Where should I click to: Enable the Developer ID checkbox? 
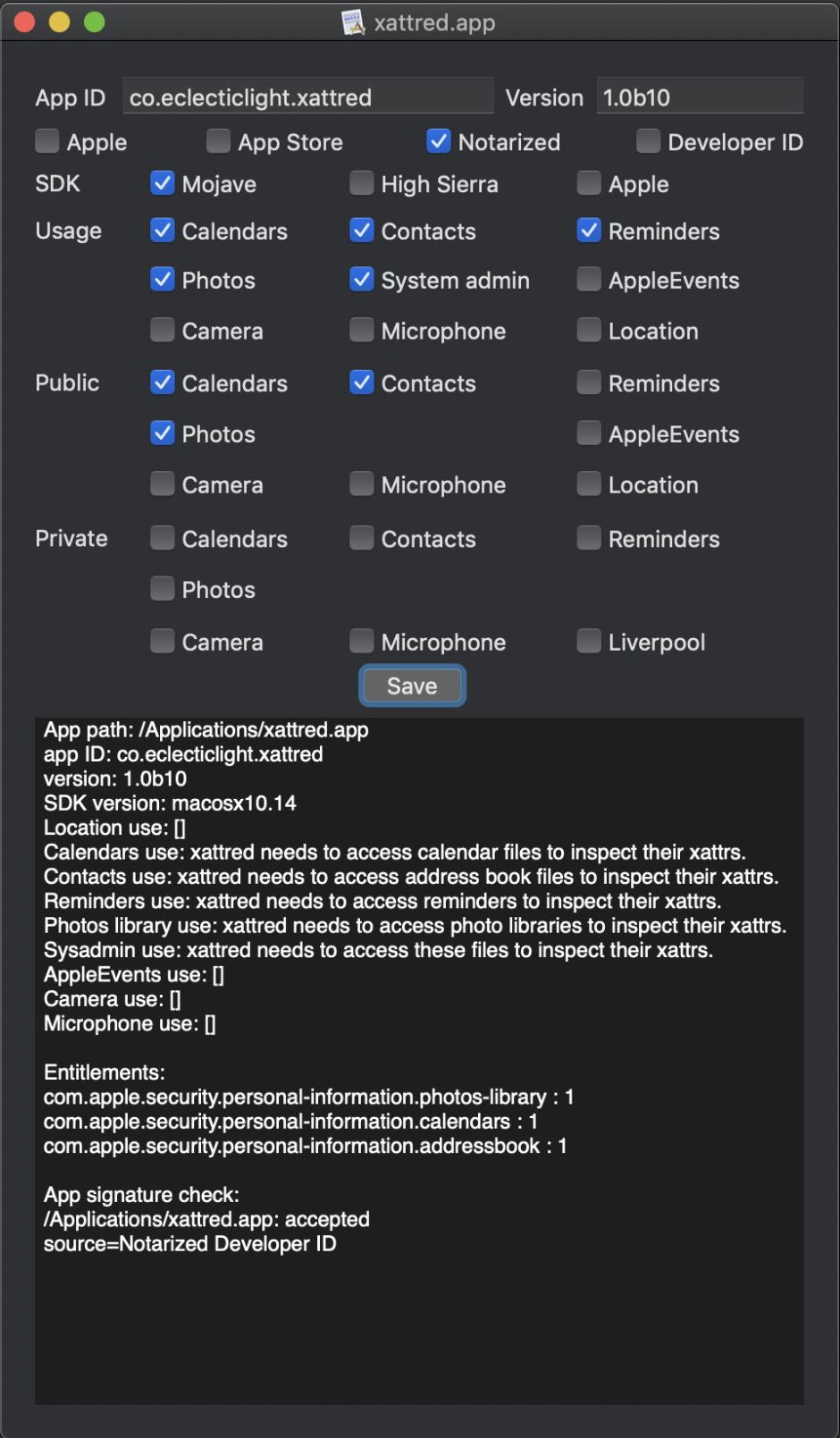648,141
